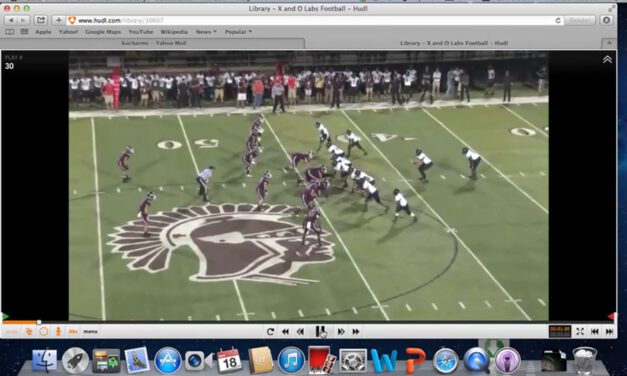
Task: Skip to the next clip
Action: [x=609, y=331]
